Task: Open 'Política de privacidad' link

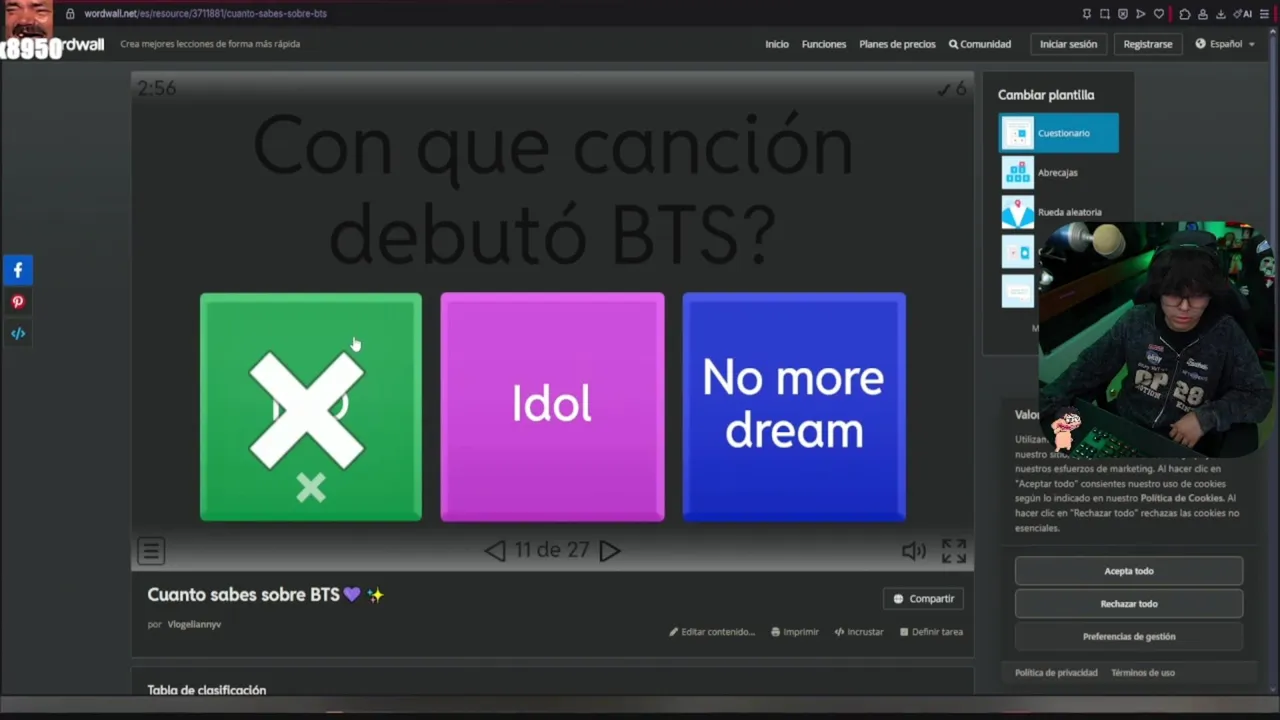Action: tap(1056, 673)
